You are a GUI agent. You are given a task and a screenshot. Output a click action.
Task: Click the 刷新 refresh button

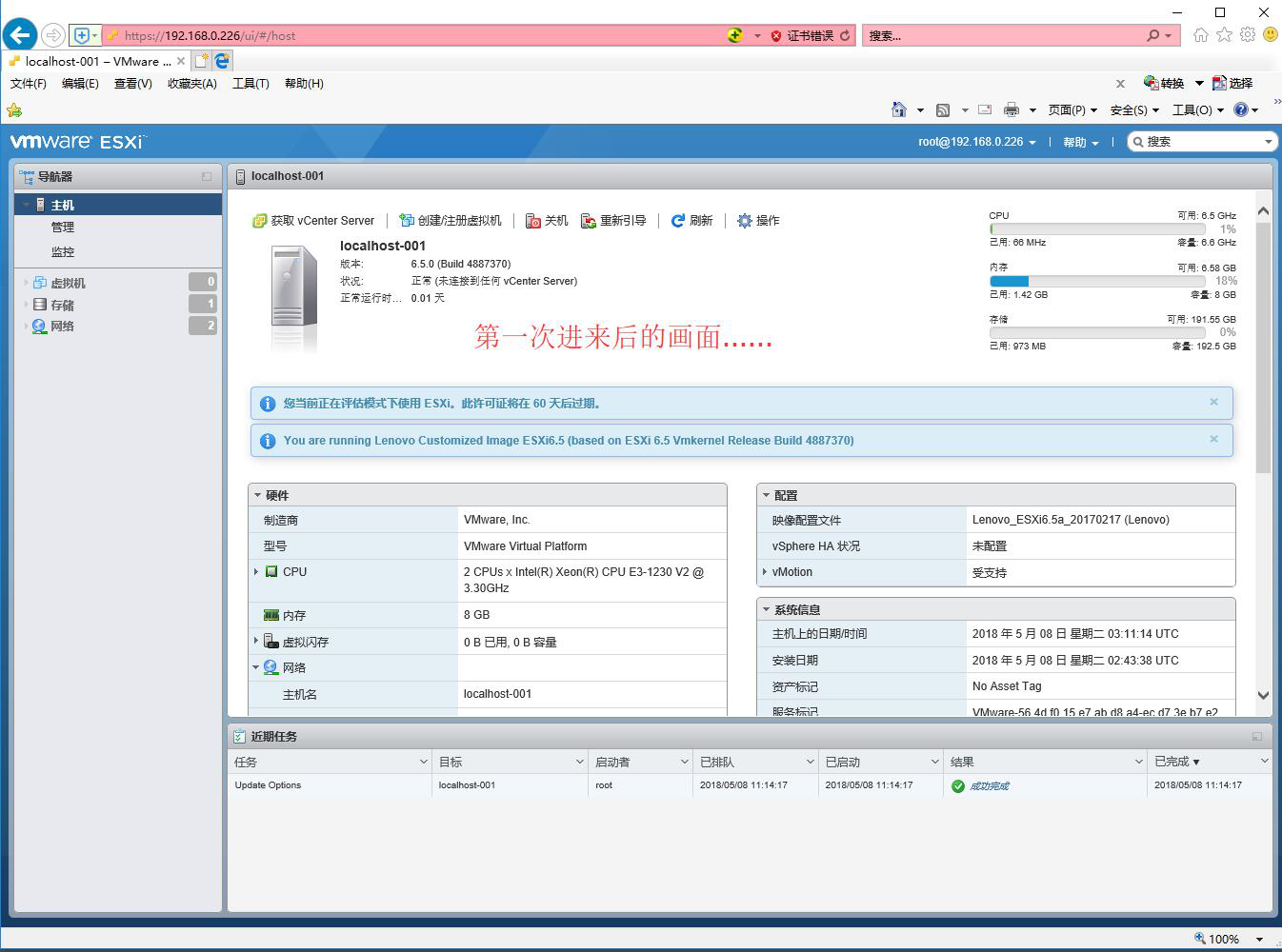[x=692, y=221]
